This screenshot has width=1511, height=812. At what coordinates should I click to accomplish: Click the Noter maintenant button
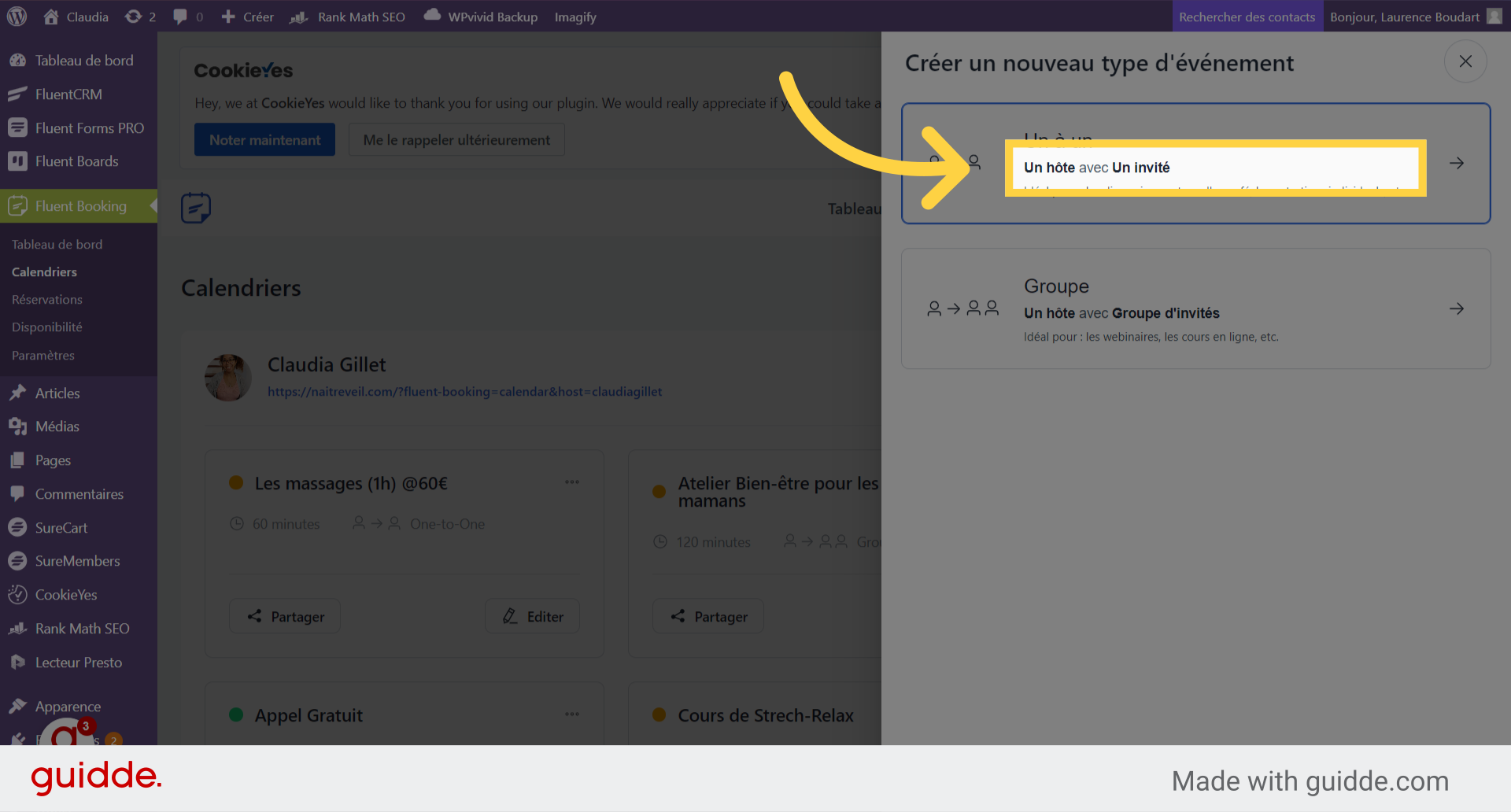264,139
